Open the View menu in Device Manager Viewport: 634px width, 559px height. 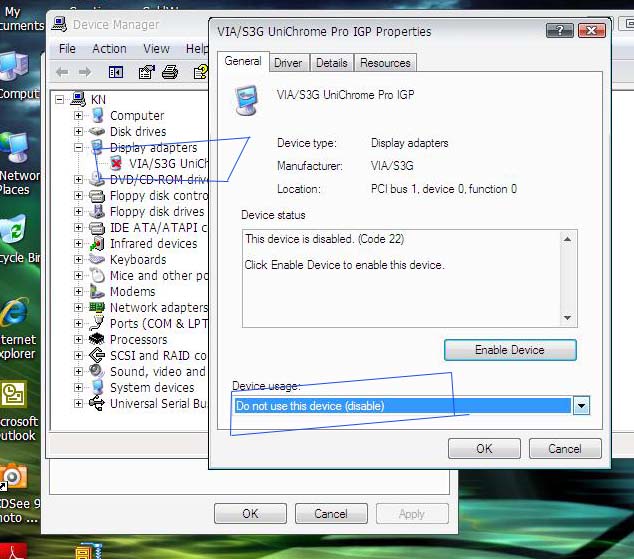pyautogui.click(x=156, y=49)
